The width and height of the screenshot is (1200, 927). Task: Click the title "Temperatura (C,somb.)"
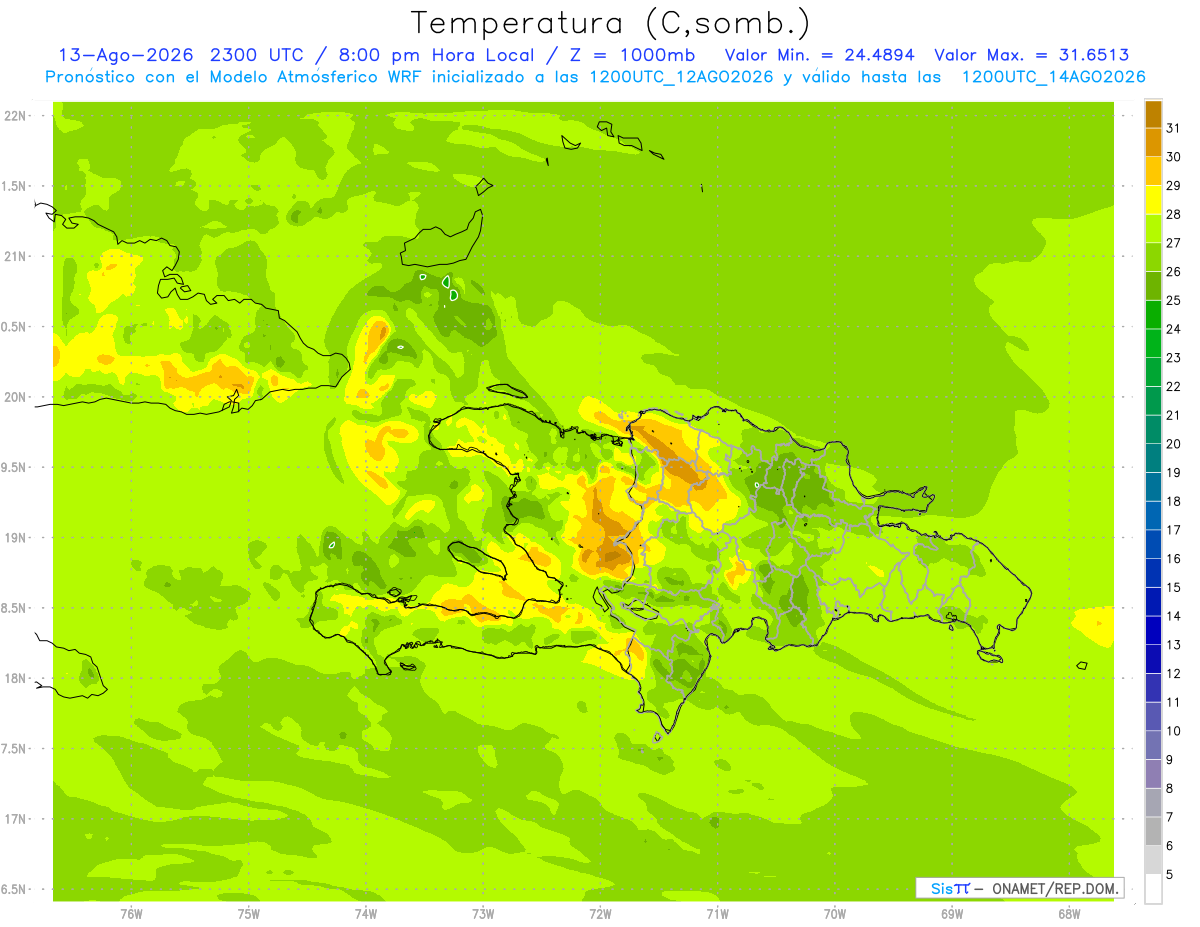pos(610,24)
